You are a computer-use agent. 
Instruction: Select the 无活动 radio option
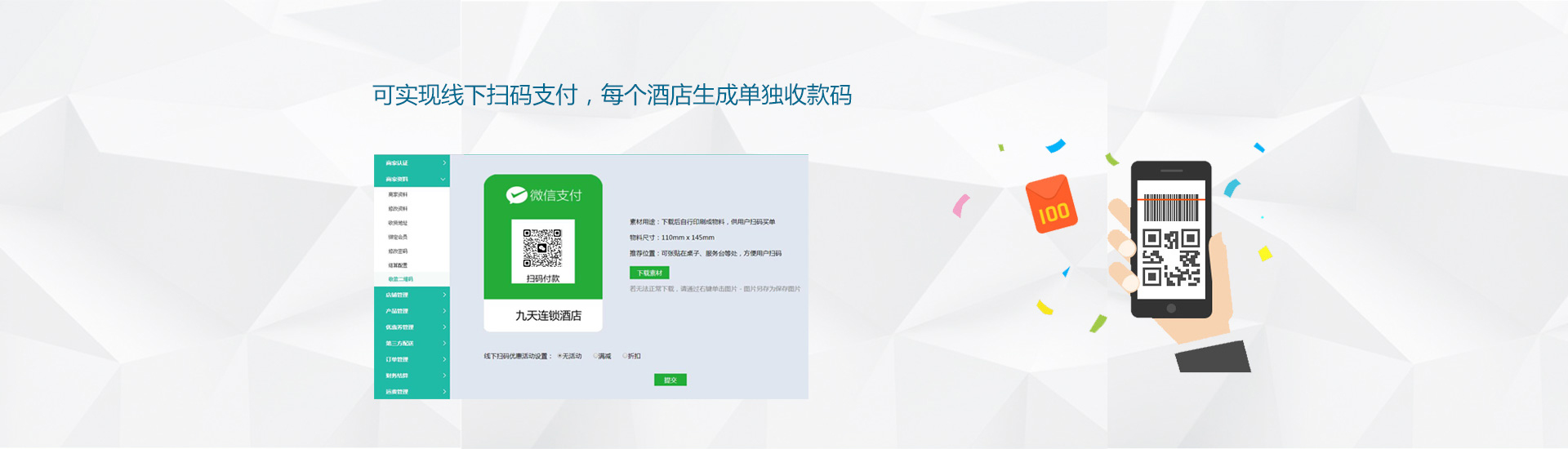[560, 356]
